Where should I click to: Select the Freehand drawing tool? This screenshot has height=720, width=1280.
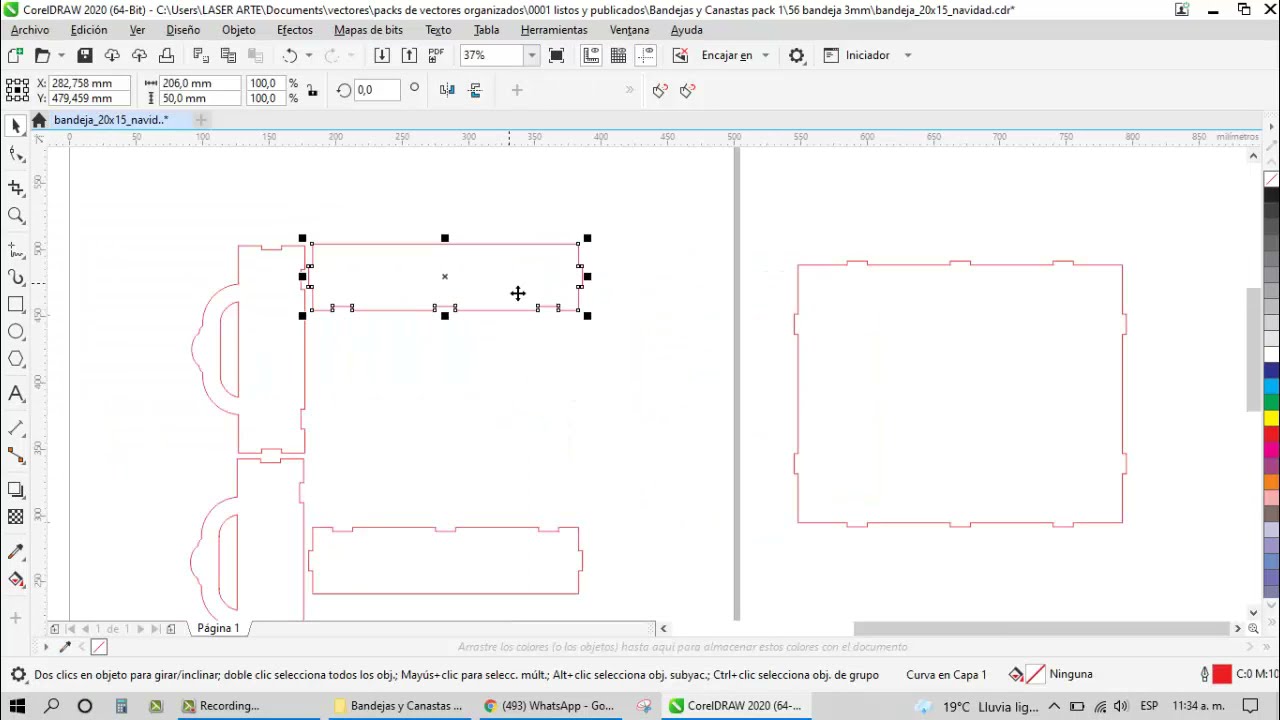point(16,249)
